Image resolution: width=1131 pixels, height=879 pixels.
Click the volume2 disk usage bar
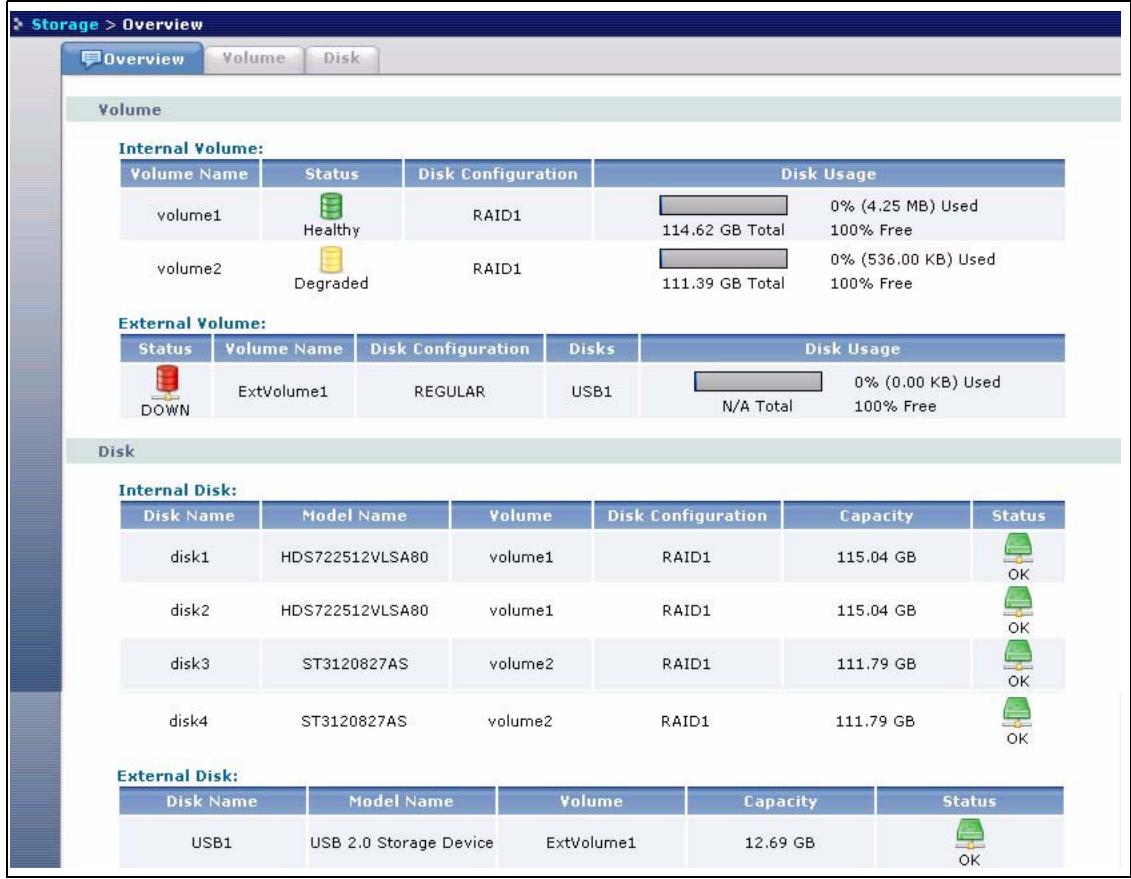(723, 259)
